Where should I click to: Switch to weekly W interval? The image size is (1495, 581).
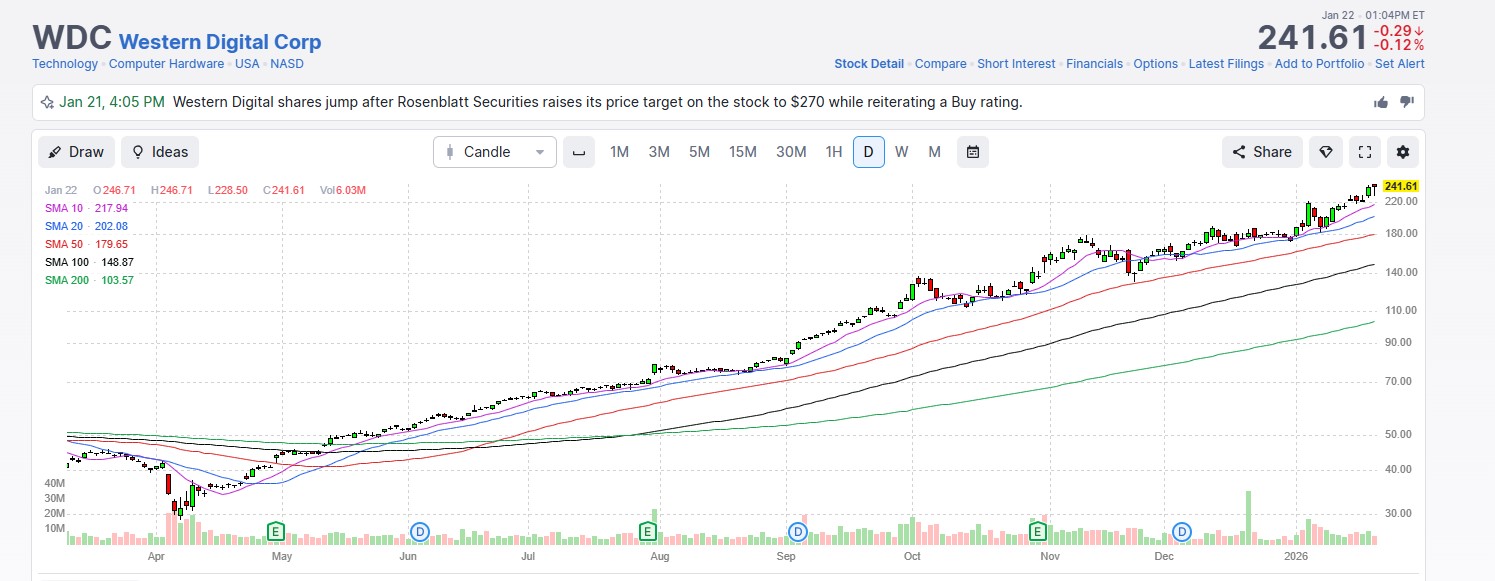tap(901, 152)
